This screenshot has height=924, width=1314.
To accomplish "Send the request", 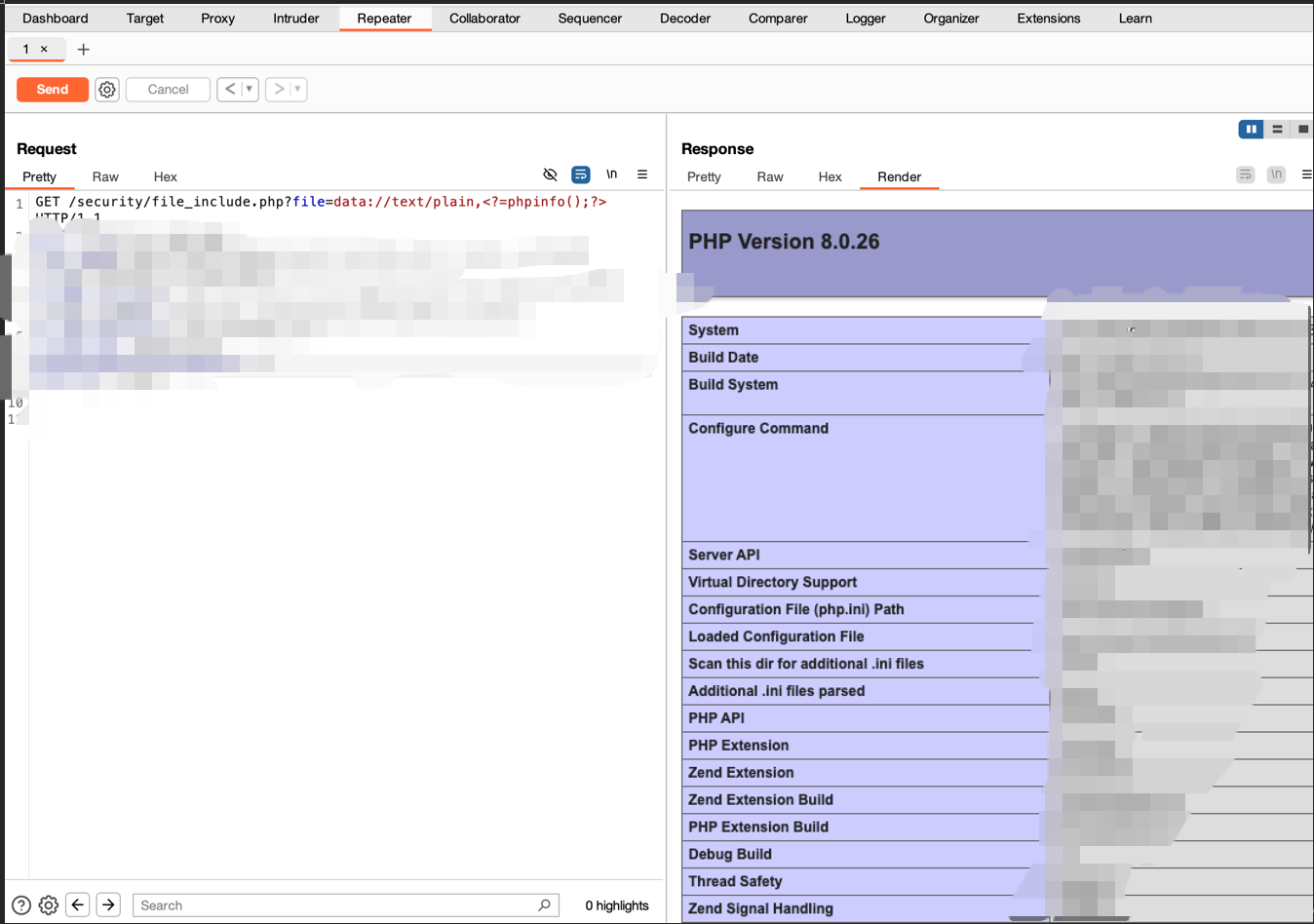I will click(53, 90).
